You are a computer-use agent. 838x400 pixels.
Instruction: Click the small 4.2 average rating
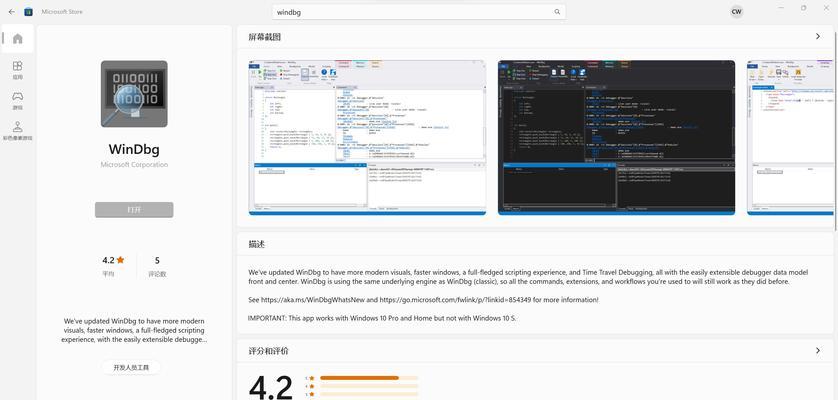tap(108, 260)
